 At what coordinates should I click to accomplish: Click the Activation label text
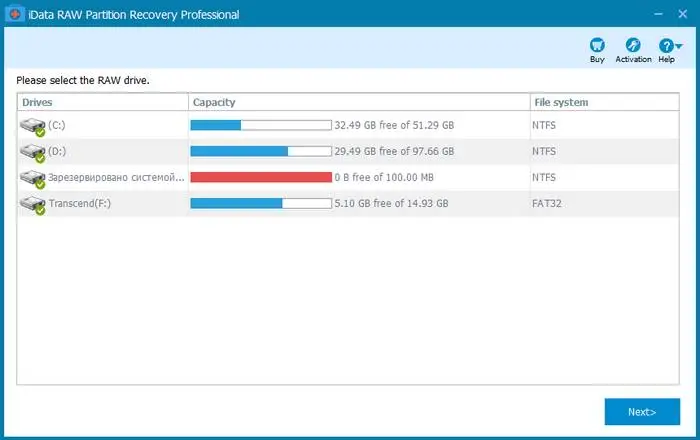coord(633,59)
